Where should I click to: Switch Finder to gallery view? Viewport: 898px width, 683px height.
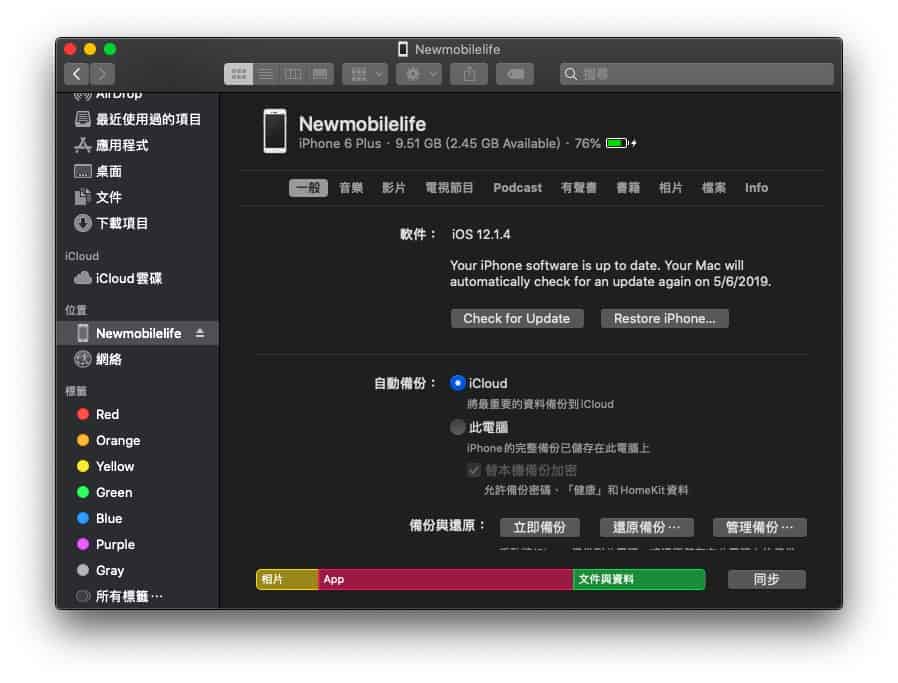click(x=320, y=74)
